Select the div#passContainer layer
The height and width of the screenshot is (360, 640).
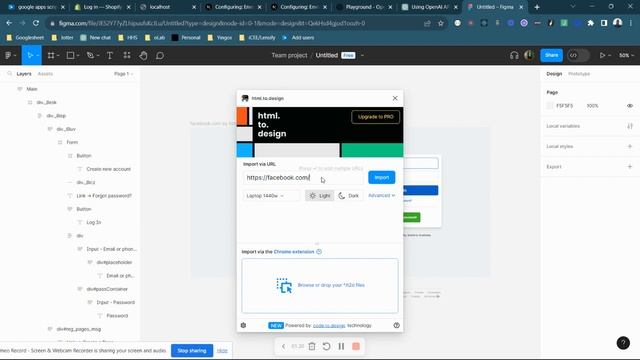[107, 289]
